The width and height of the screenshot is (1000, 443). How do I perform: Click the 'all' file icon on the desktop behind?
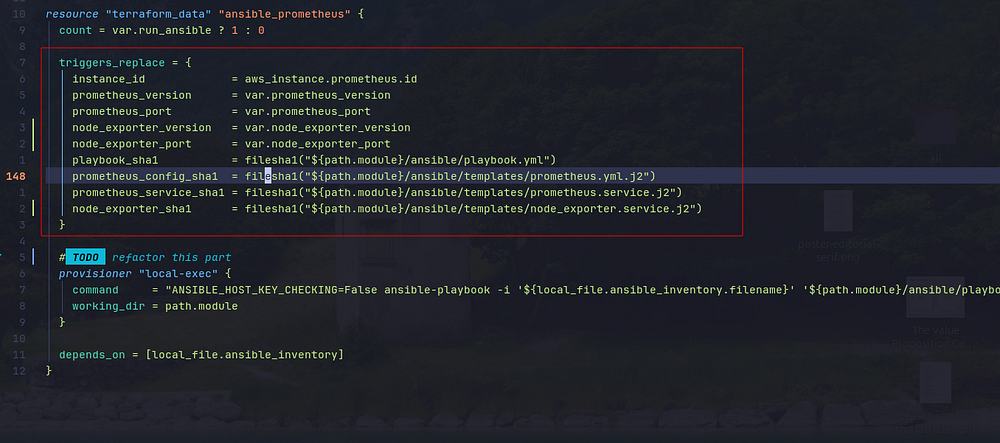936,137
